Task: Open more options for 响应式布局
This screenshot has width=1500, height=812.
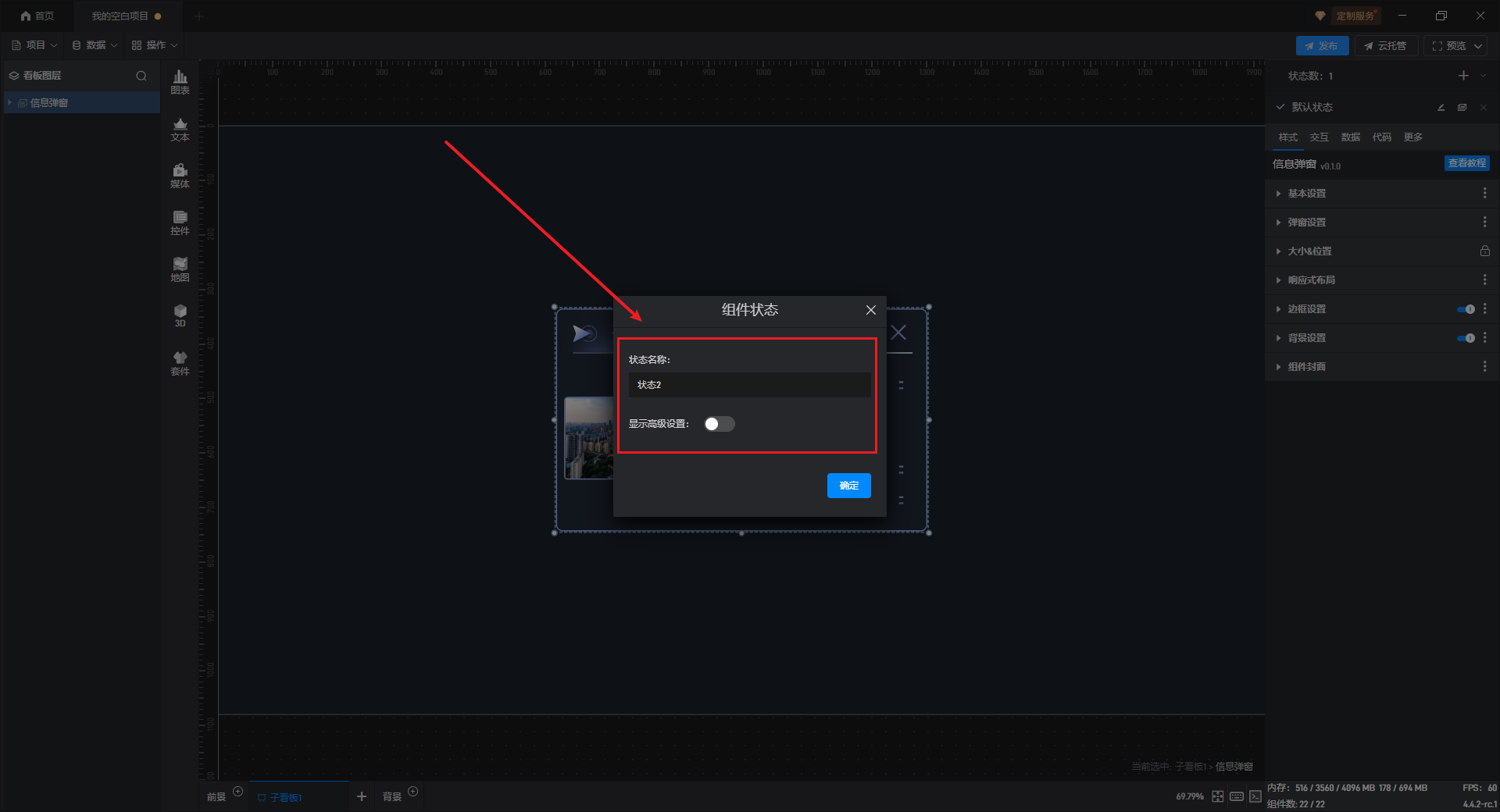Action: click(1484, 280)
